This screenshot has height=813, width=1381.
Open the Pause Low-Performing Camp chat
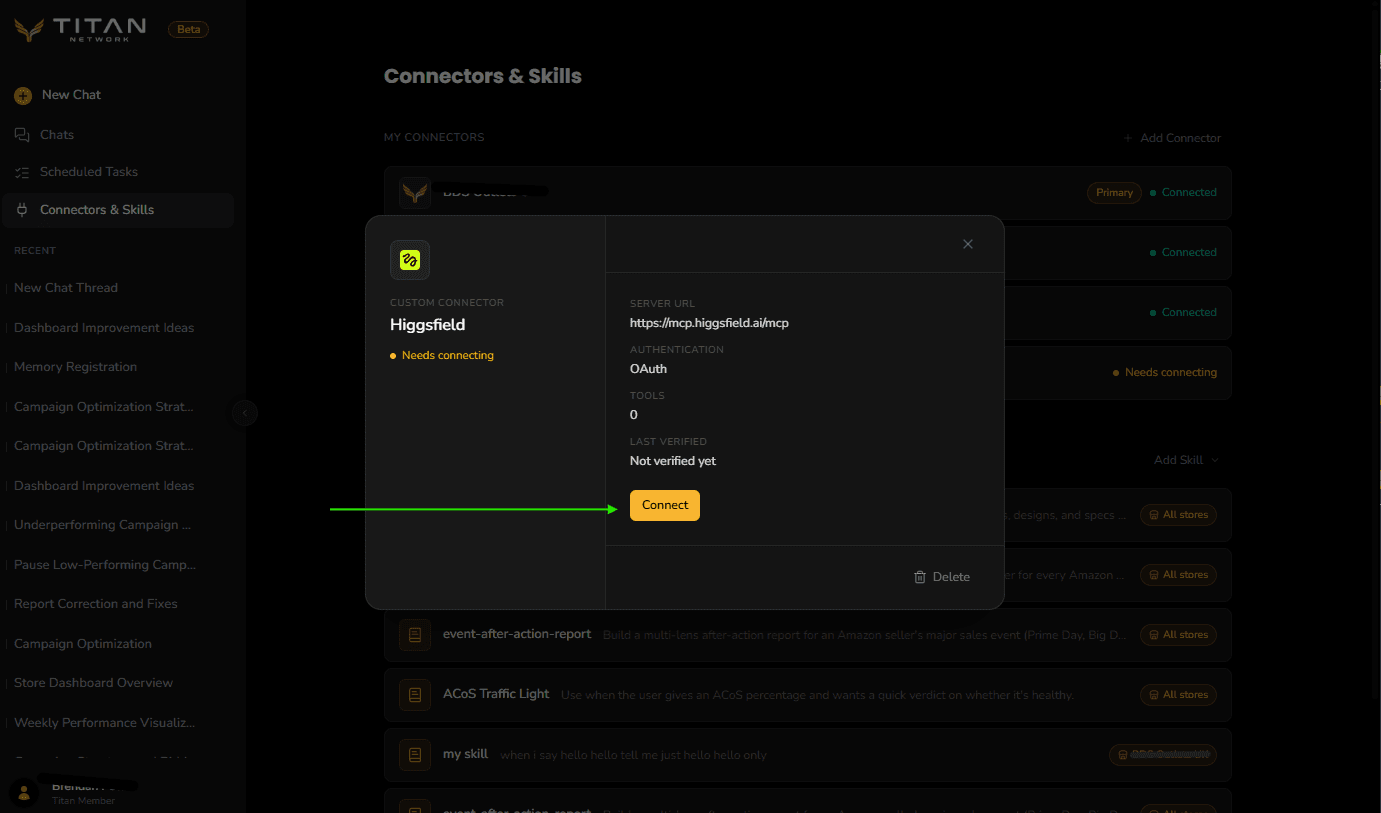[105, 565]
